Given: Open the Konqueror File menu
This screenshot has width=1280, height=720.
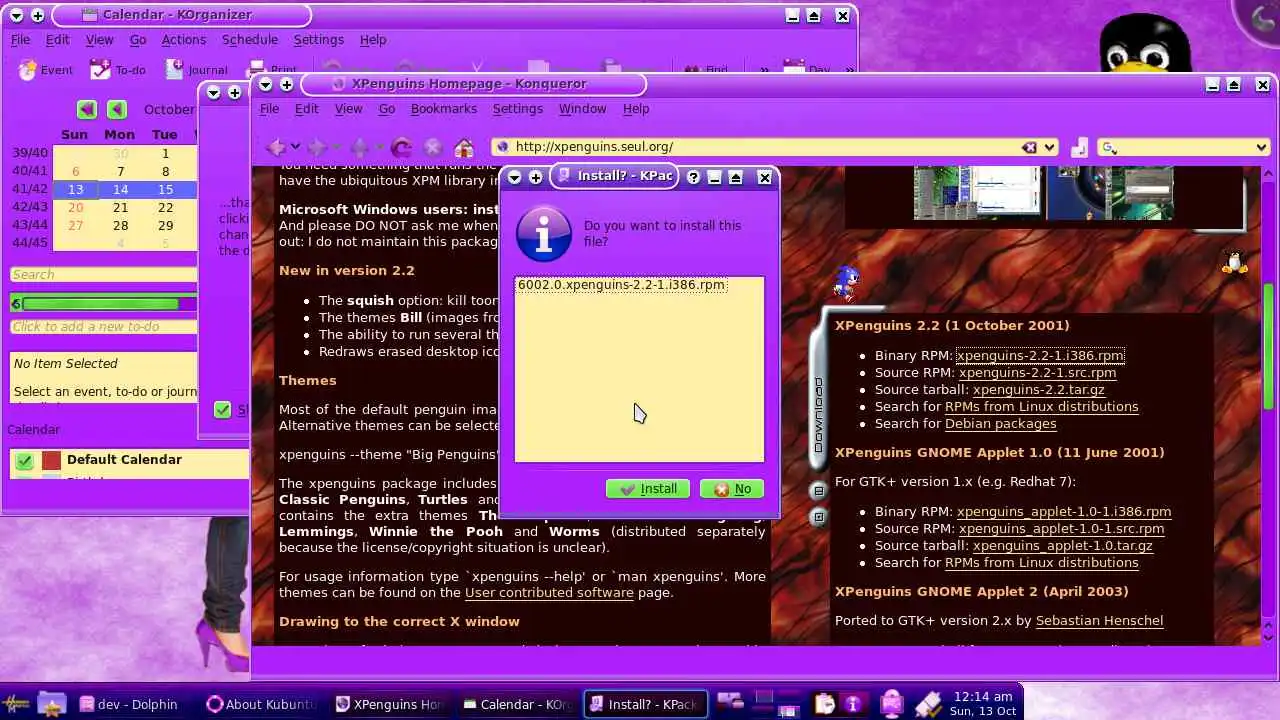Looking at the screenshot, I should pyautogui.click(x=269, y=108).
